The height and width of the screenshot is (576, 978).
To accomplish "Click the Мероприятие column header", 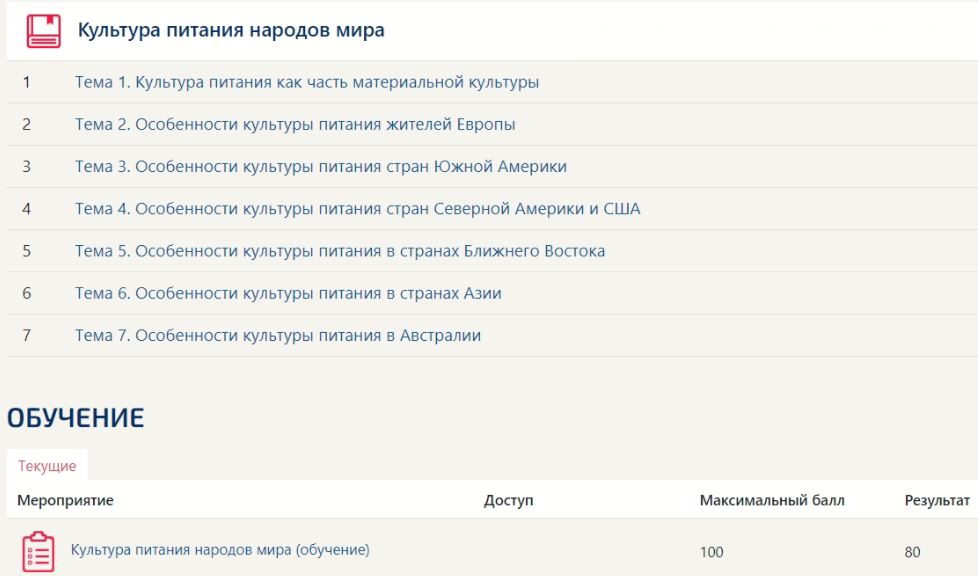I will pyautogui.click(x=66, y=500).
